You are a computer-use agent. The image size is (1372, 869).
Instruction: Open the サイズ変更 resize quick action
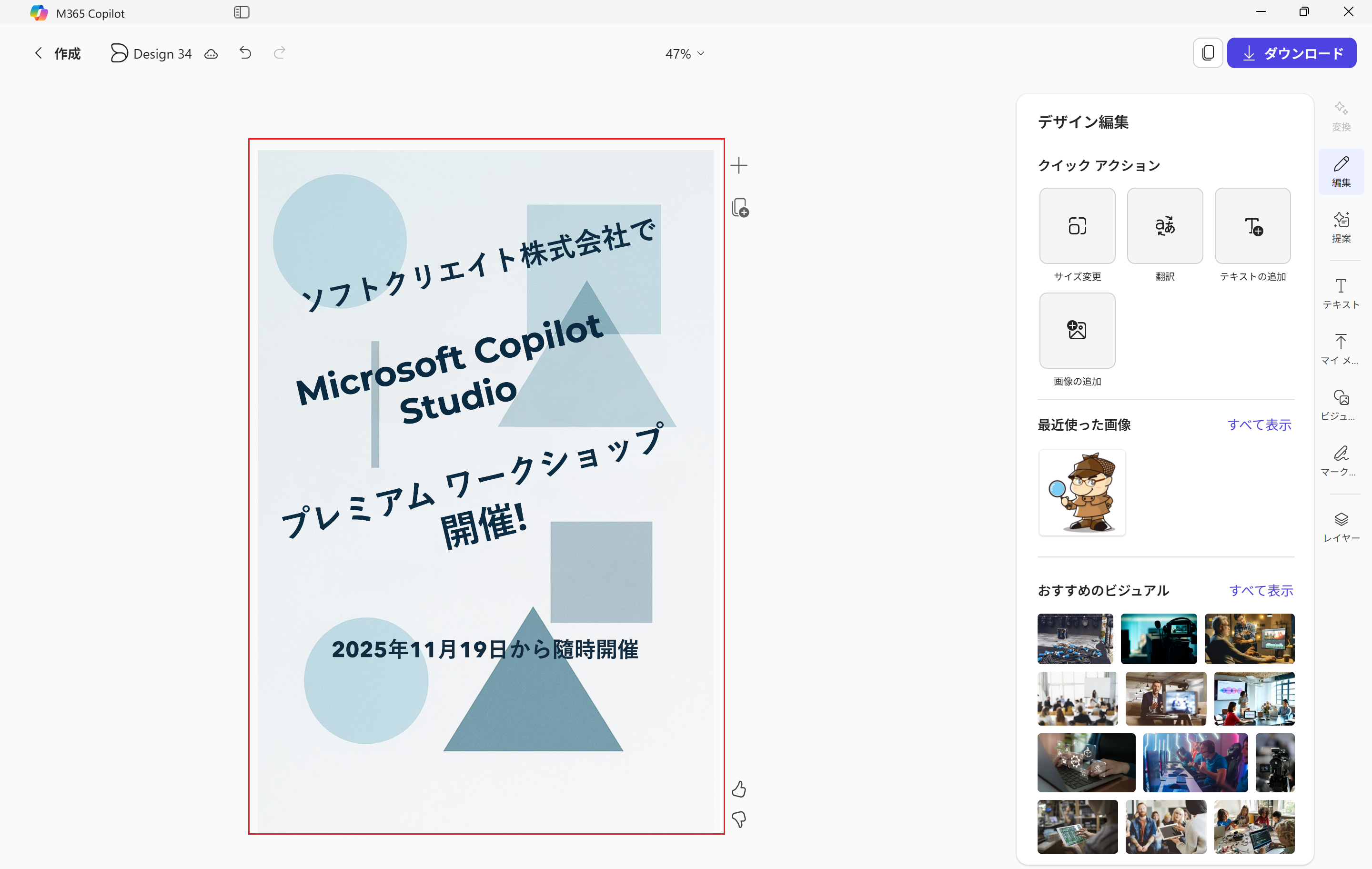click(1077, 226)
